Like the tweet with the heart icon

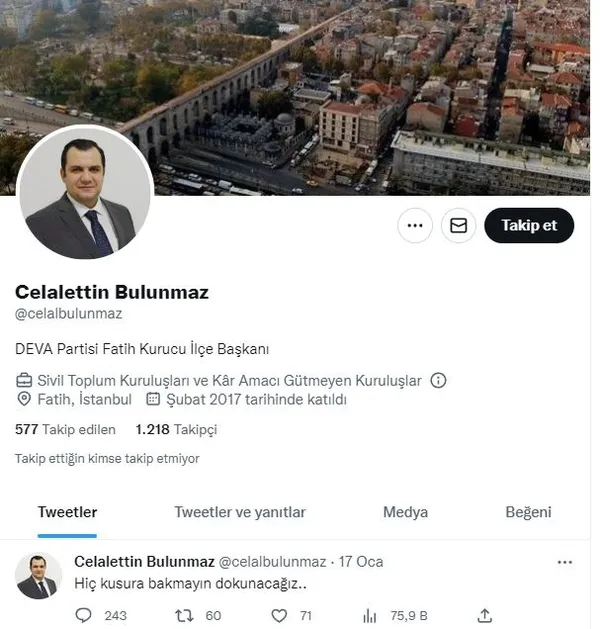[x=279, y=615]
